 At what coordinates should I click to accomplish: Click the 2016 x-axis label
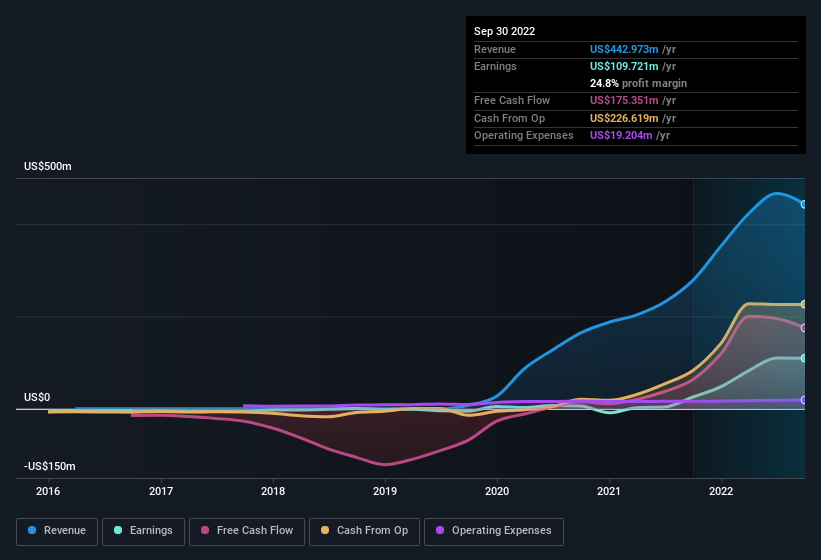point(48,491)
